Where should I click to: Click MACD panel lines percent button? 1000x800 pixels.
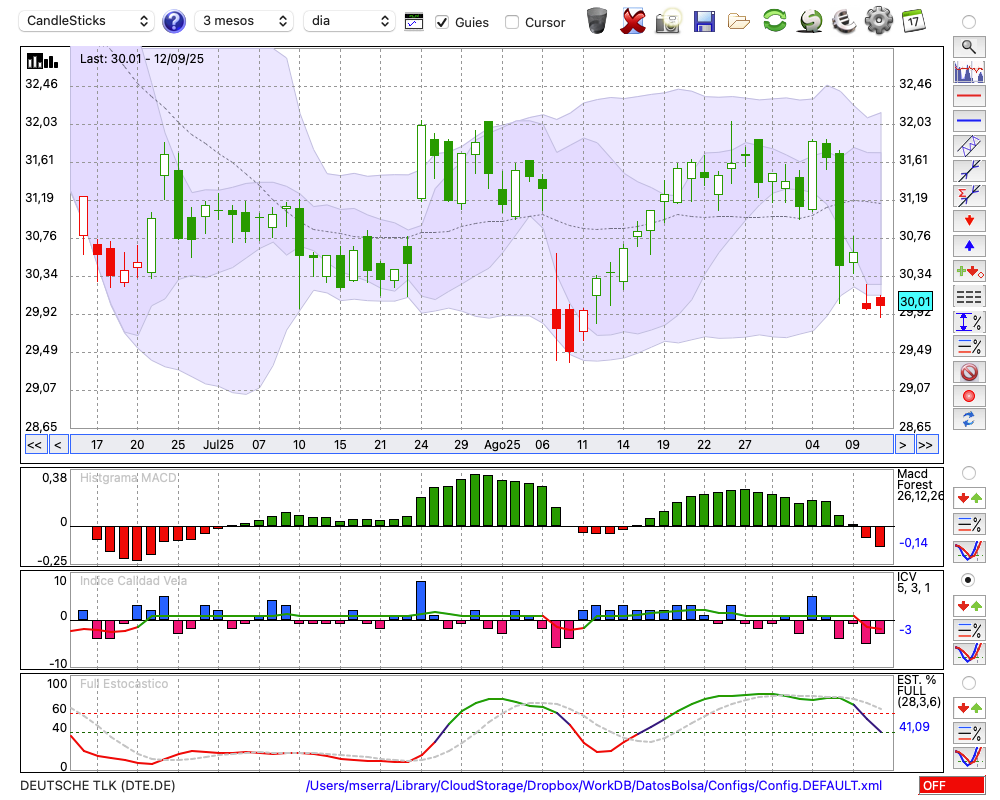[969, 524]
